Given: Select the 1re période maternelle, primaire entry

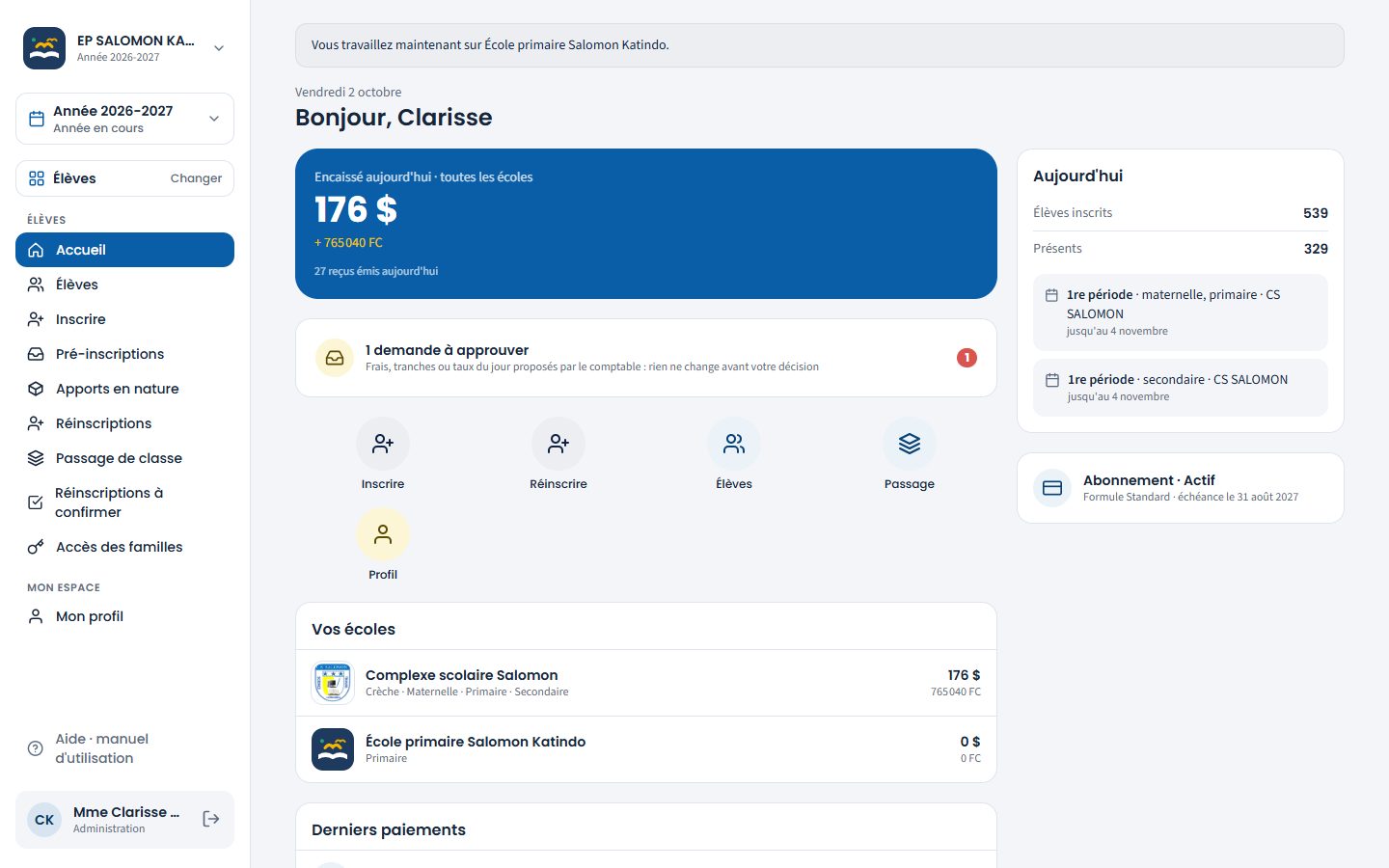Looking at the screenshot, I should 1181,312.
